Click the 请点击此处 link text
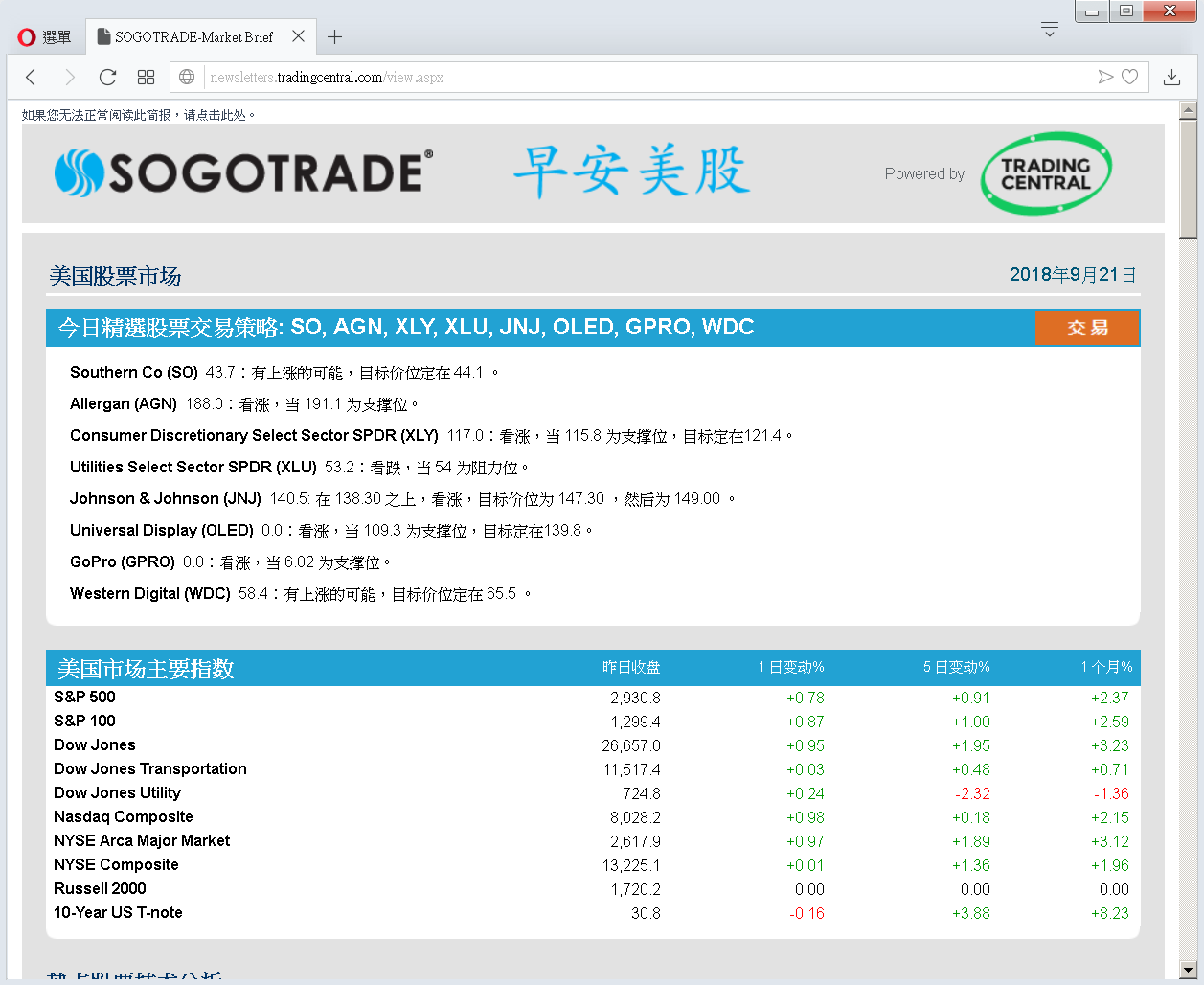The width and height of the screenshot is (1204, 985). [216, 115]
